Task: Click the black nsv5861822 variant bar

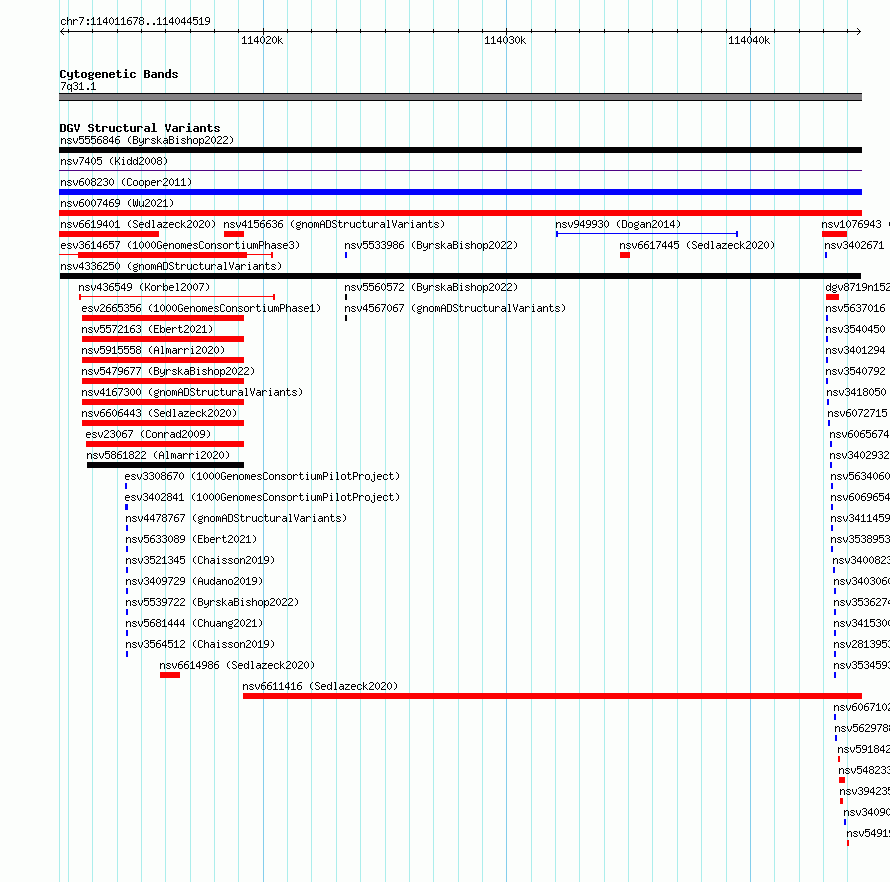Action: pos(165,465)
